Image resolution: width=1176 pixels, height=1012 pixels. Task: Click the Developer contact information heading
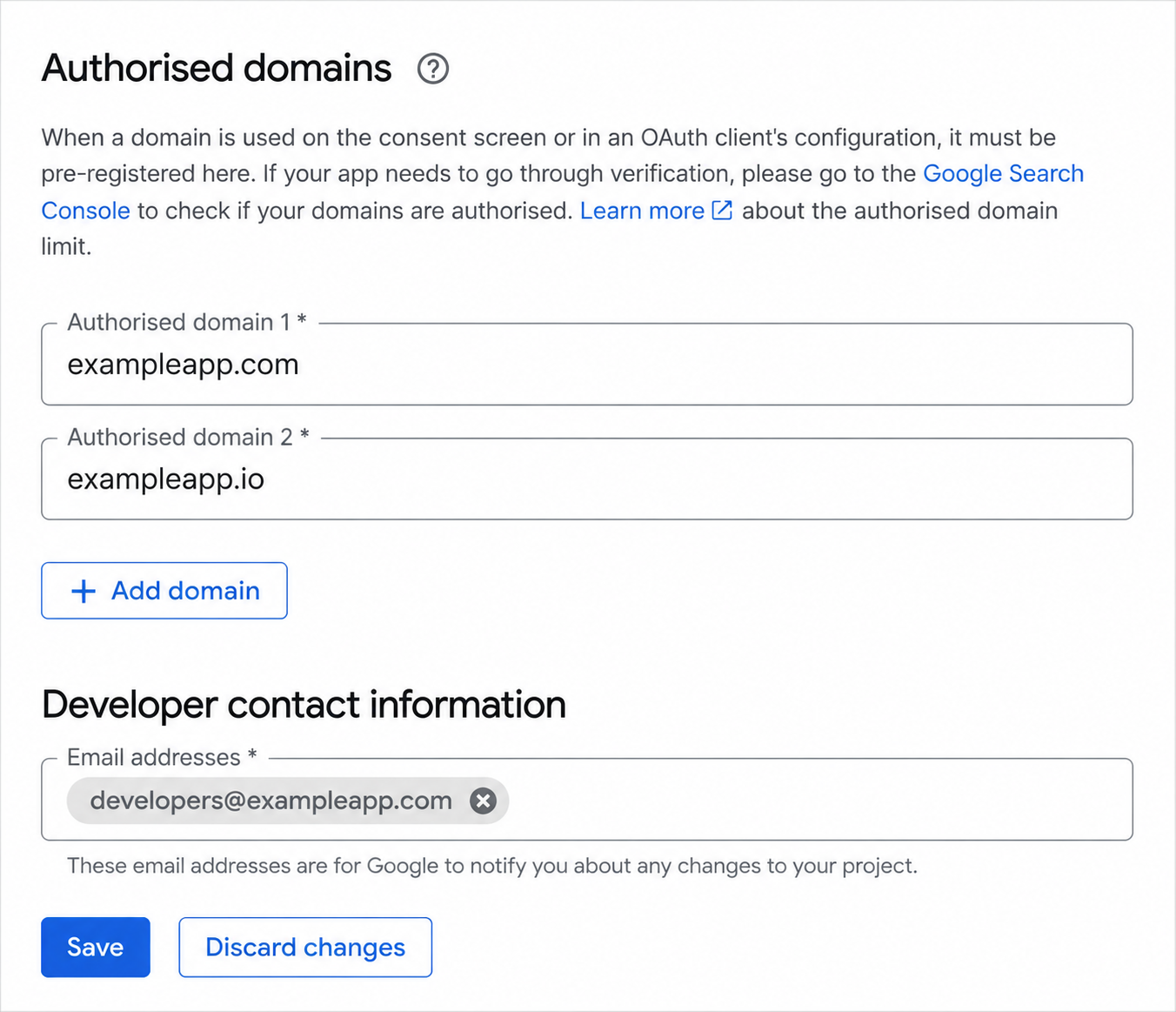tap(304, 705)
